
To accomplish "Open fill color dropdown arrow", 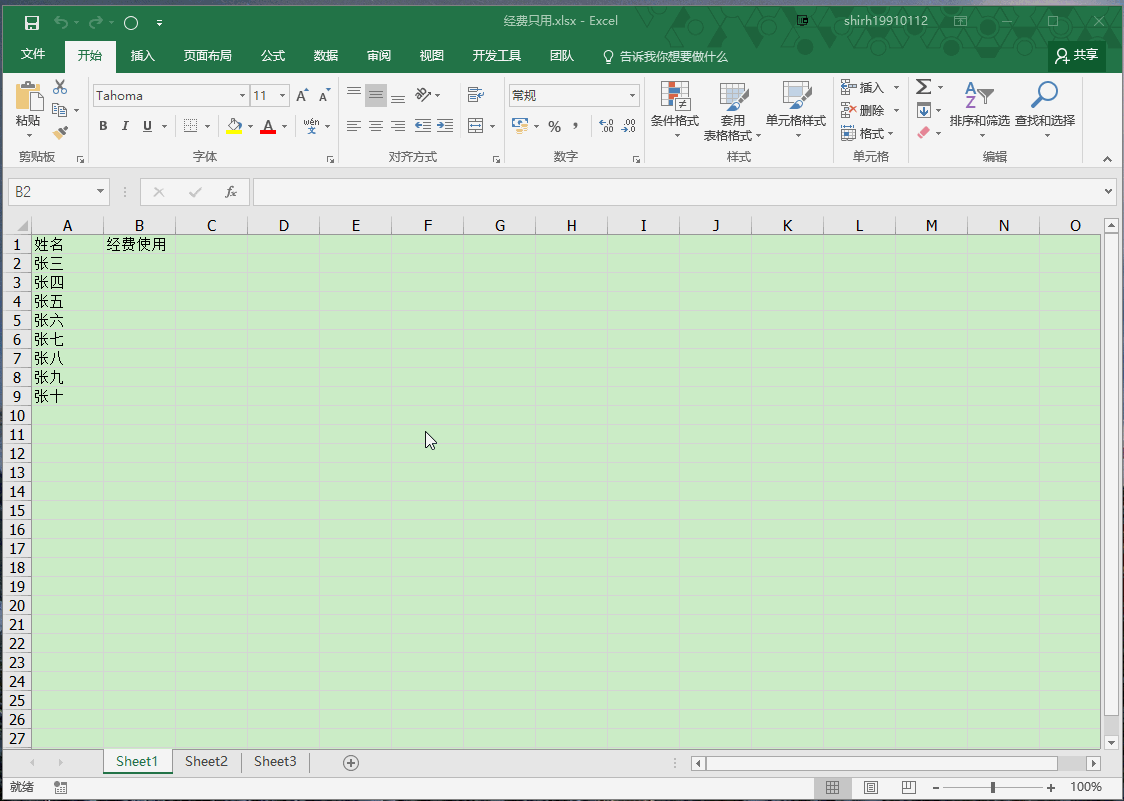I will point(250,127).
